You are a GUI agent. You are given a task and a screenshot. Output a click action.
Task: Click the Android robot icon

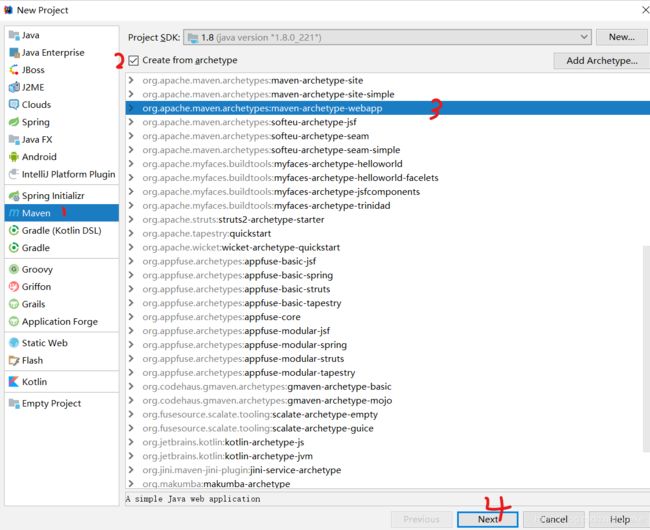click(x=14, y=157)
